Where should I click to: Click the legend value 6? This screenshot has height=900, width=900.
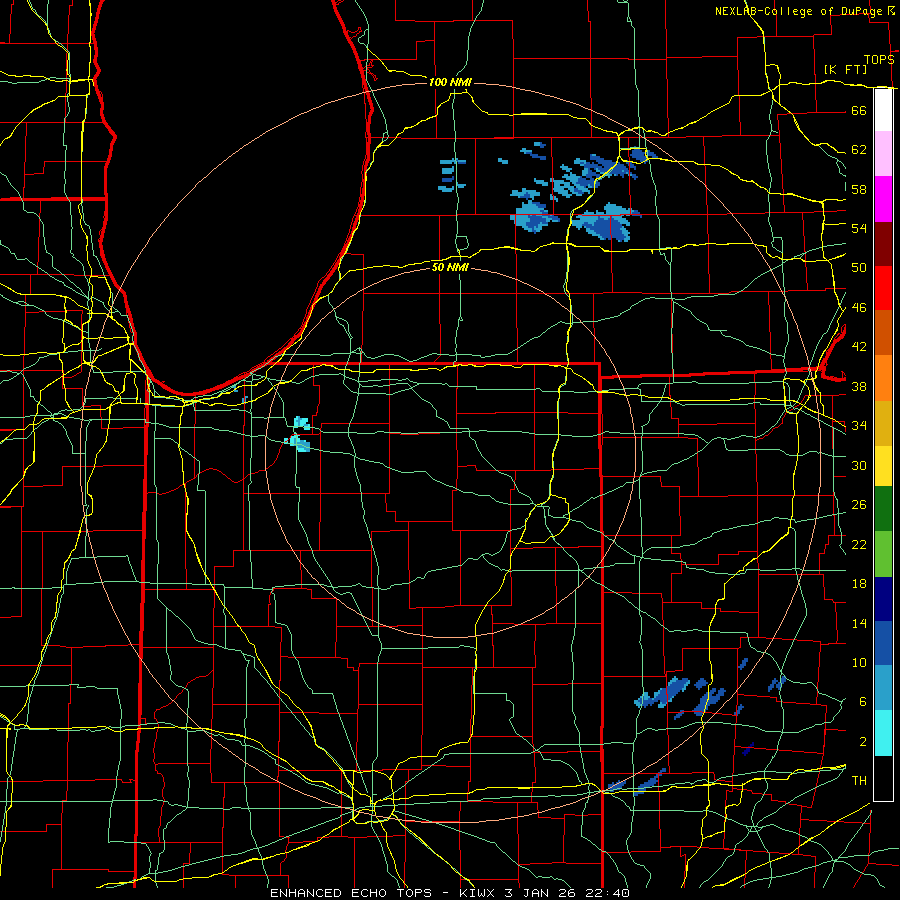(862, 701)
